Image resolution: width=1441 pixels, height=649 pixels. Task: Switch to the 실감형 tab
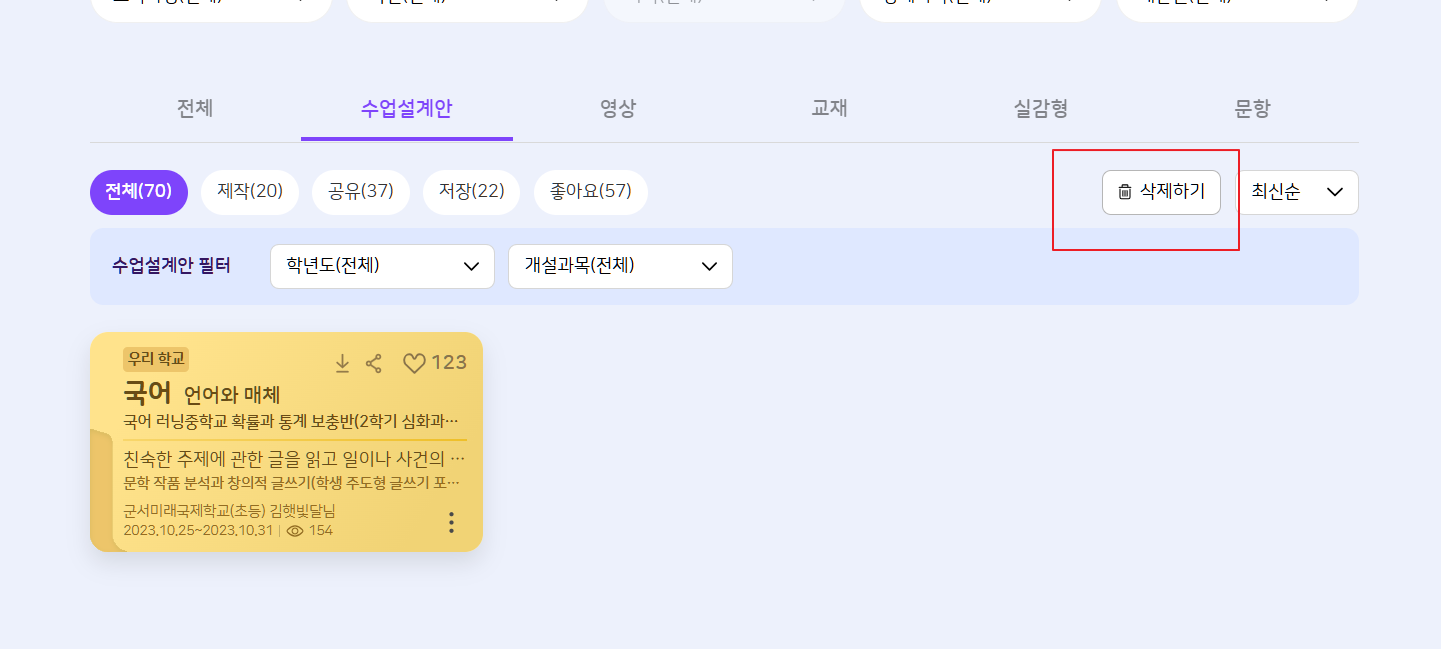(1040, 108)
